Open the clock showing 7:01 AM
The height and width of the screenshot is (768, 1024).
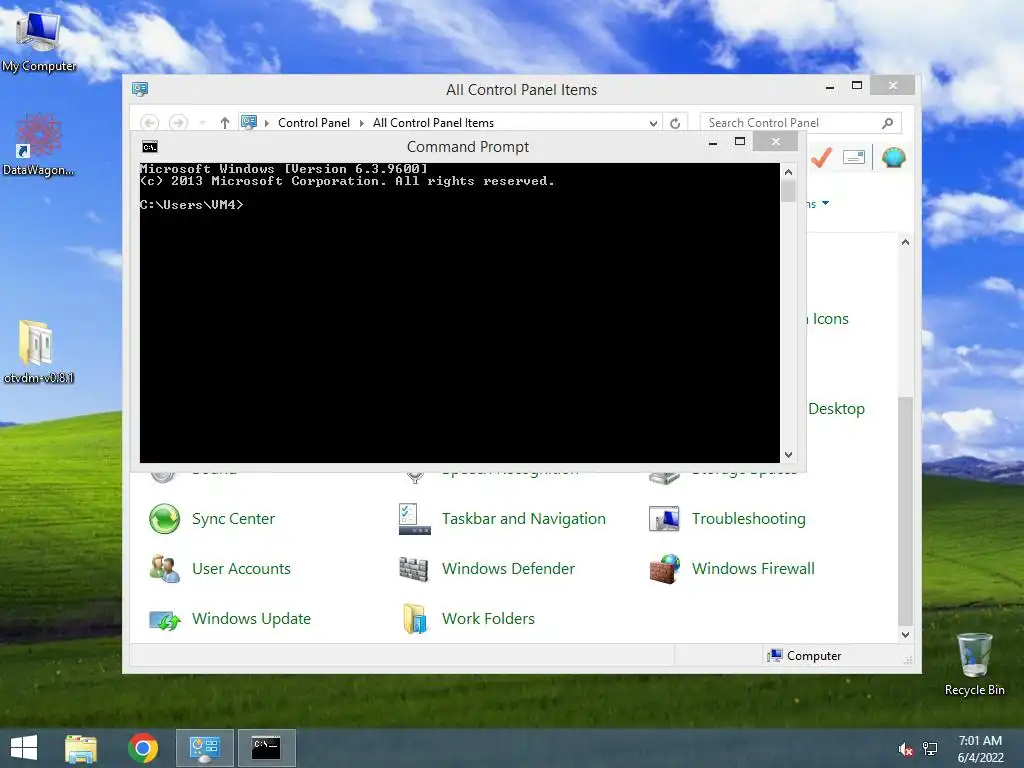click(980, 749)
